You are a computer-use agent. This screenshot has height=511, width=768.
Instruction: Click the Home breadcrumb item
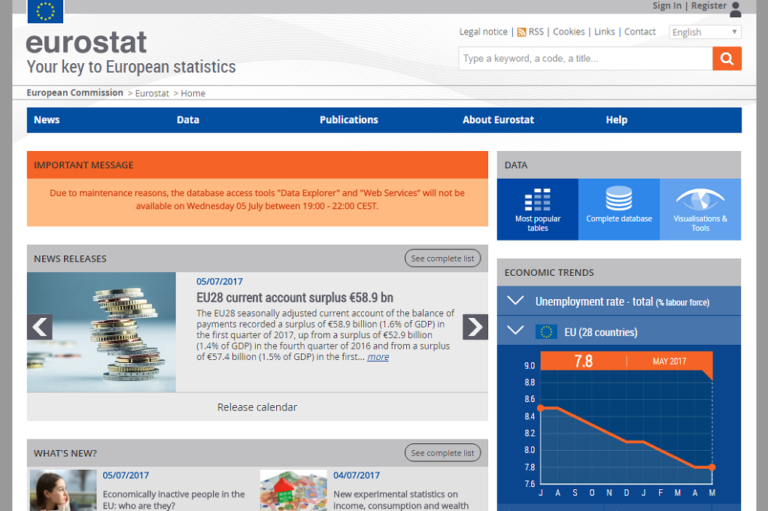[193, 93]
